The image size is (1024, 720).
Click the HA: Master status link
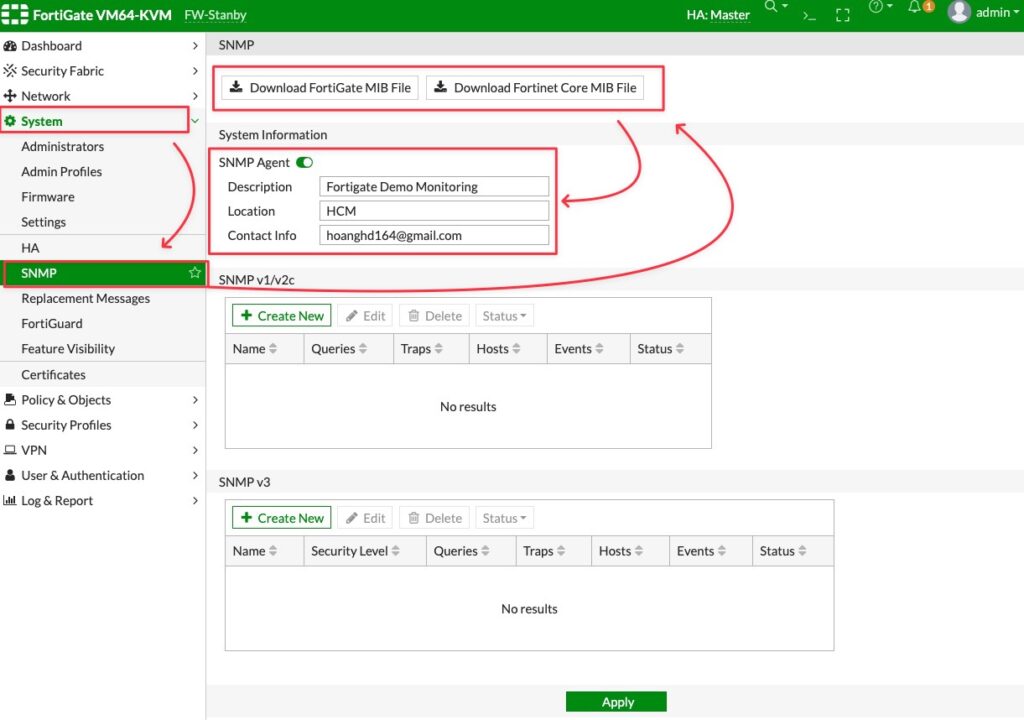coord(718,14)
